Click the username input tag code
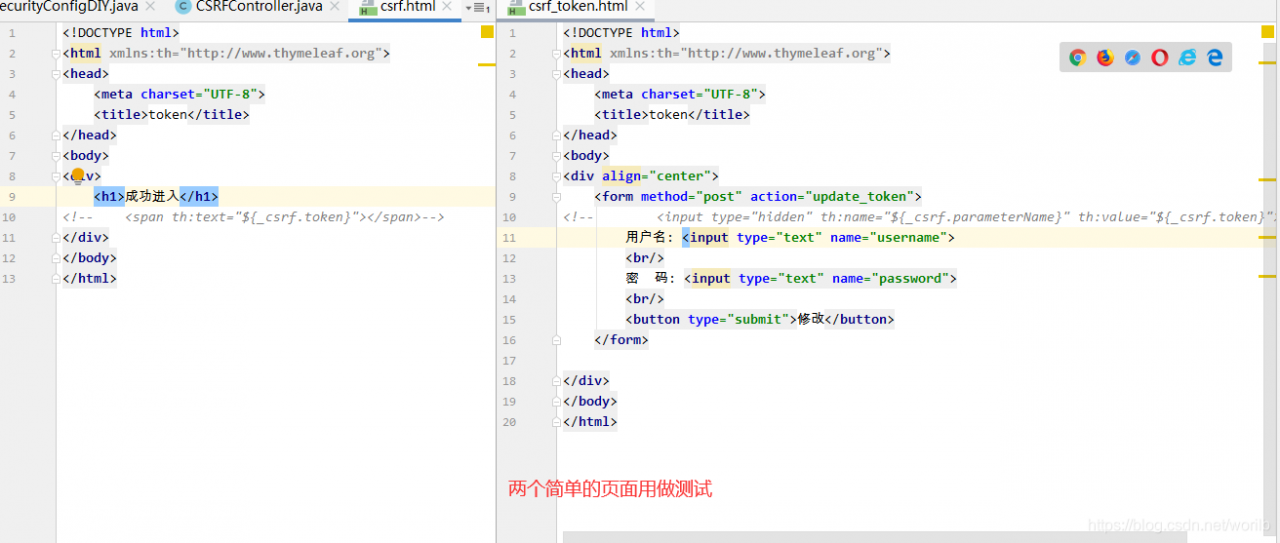The image size is (1280, 543). 819,237
